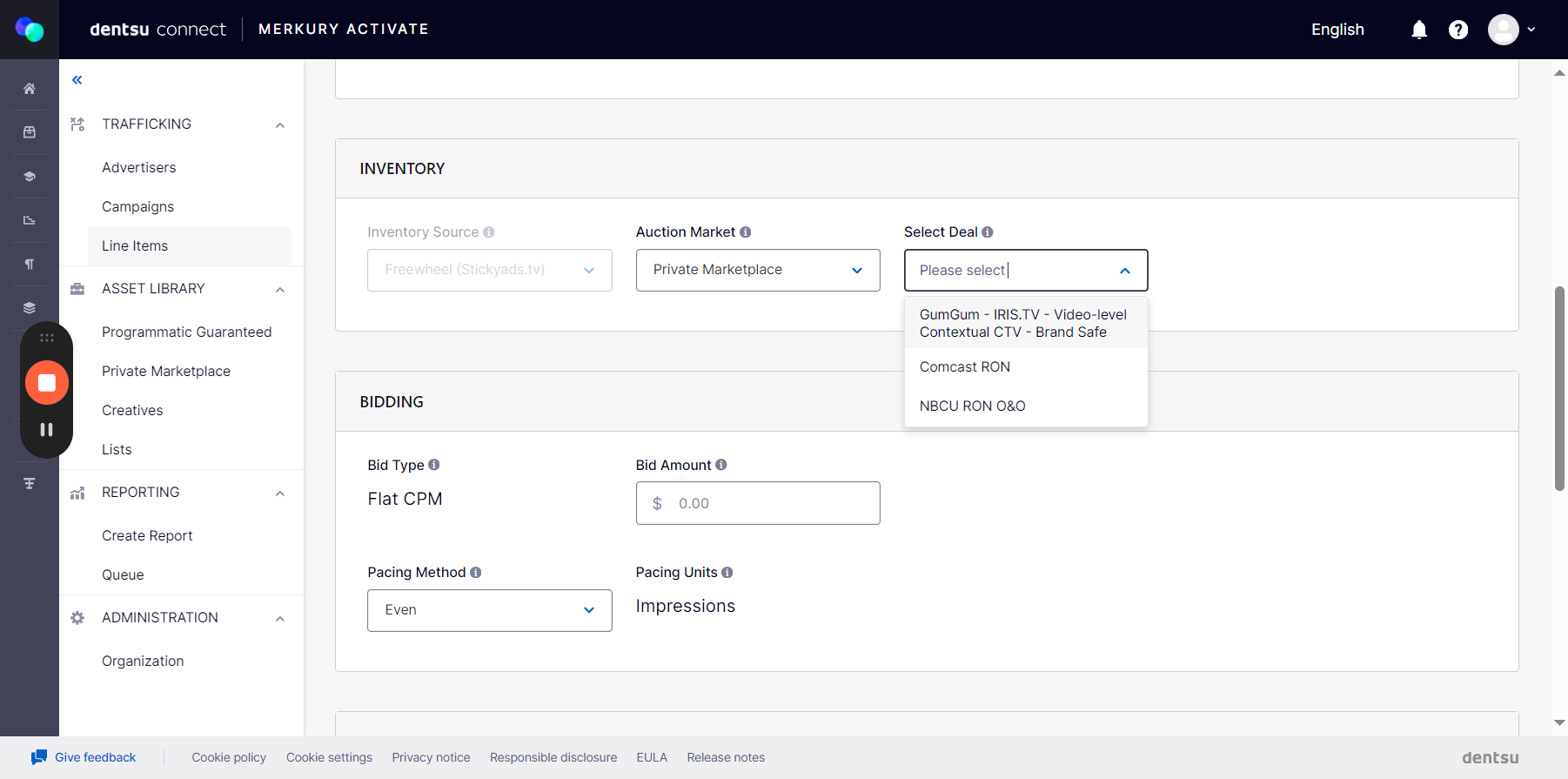Open the user avatar menu
The width and height of the screenshot is (1568, 779).
click(x=1504, y=30)
